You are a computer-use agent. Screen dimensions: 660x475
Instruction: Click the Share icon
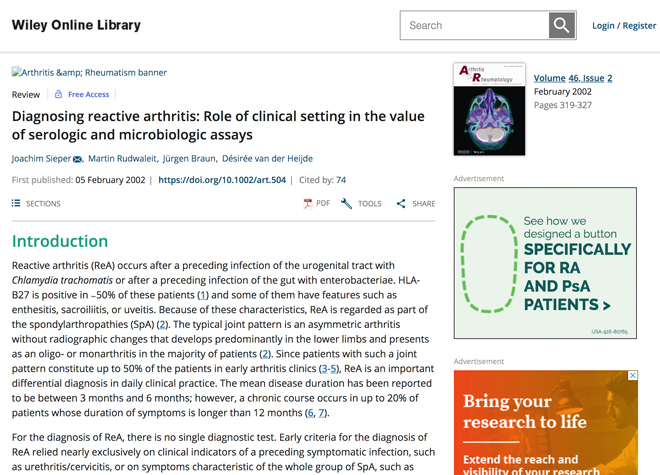point(401,204)
